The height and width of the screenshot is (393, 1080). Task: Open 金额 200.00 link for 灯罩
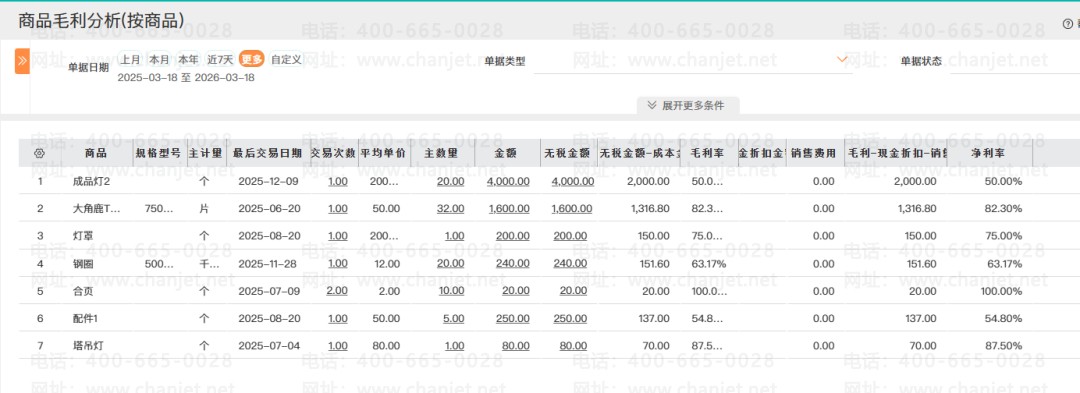pyautogui.click(x=512, y=236)
